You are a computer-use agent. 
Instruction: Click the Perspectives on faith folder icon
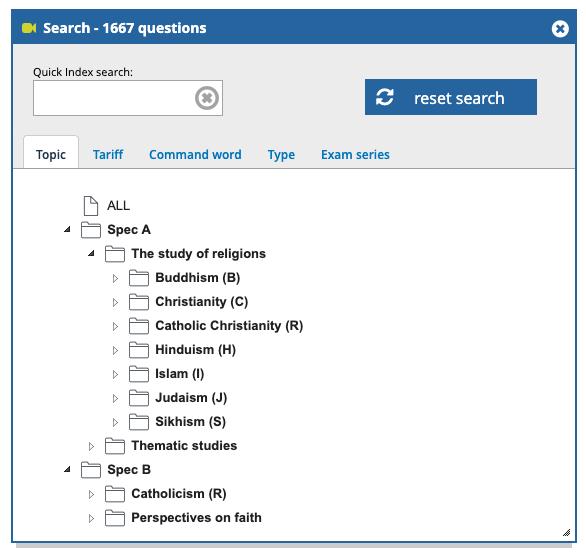point(115,518)
